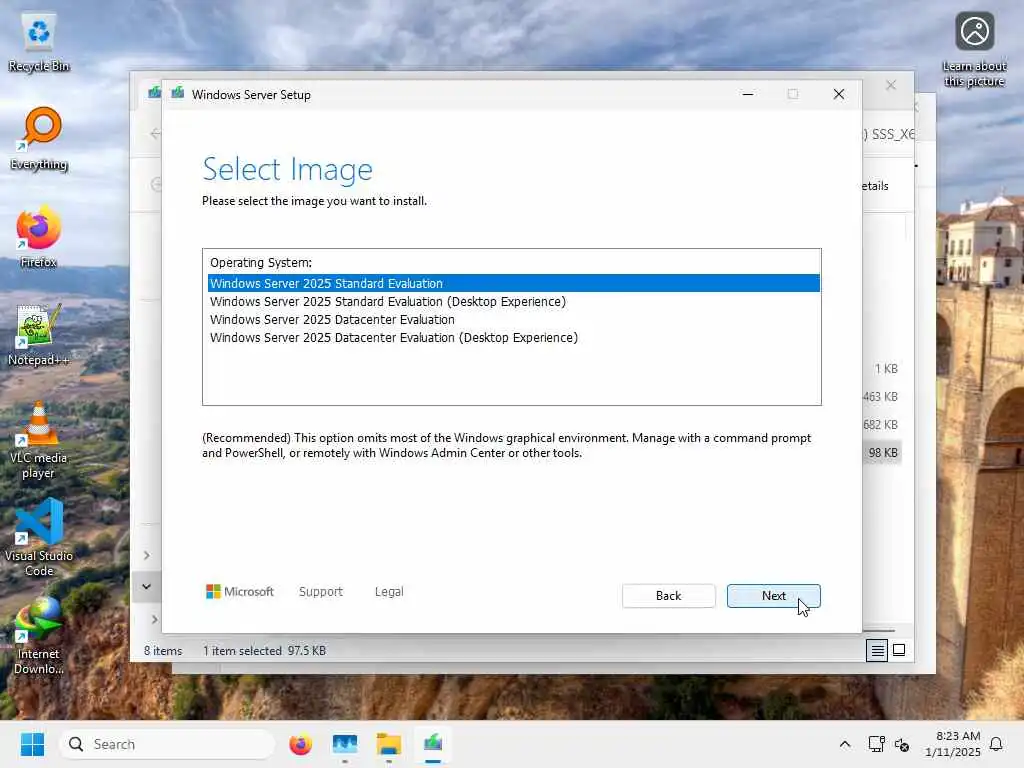The width and height of the screenshot is (1024, 768).
Task: Open Firefox from the taskbar
Action: click(300, 744)
